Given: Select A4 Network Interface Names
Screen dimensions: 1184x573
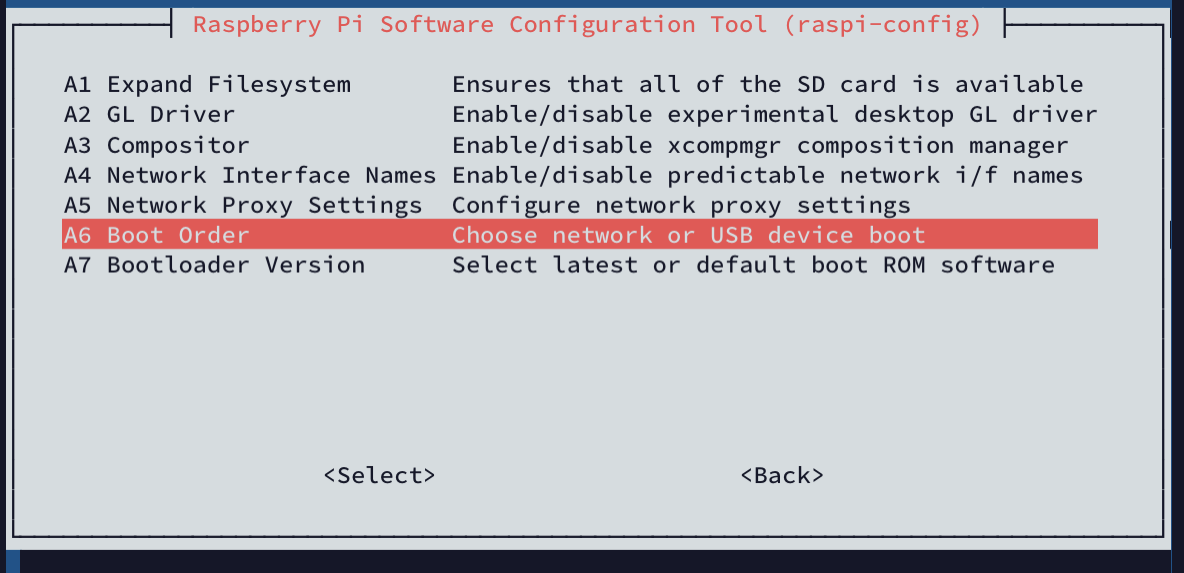Looking at the screenshot, I should tap(250, 175).
